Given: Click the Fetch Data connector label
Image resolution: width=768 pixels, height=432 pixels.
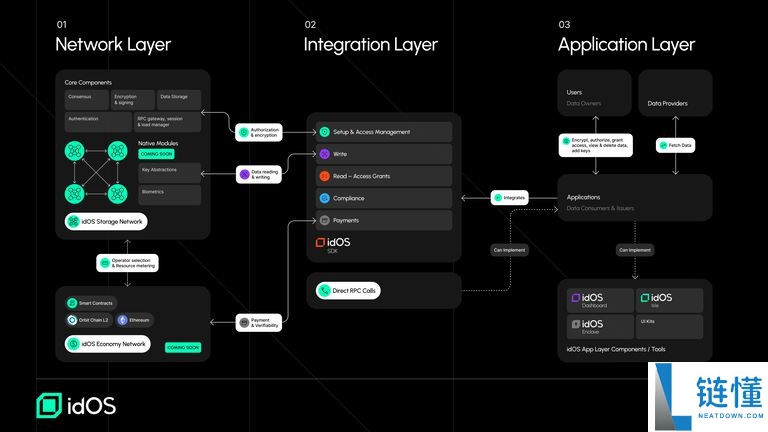Looking at the screenshot, I should (x=675, y=146).
